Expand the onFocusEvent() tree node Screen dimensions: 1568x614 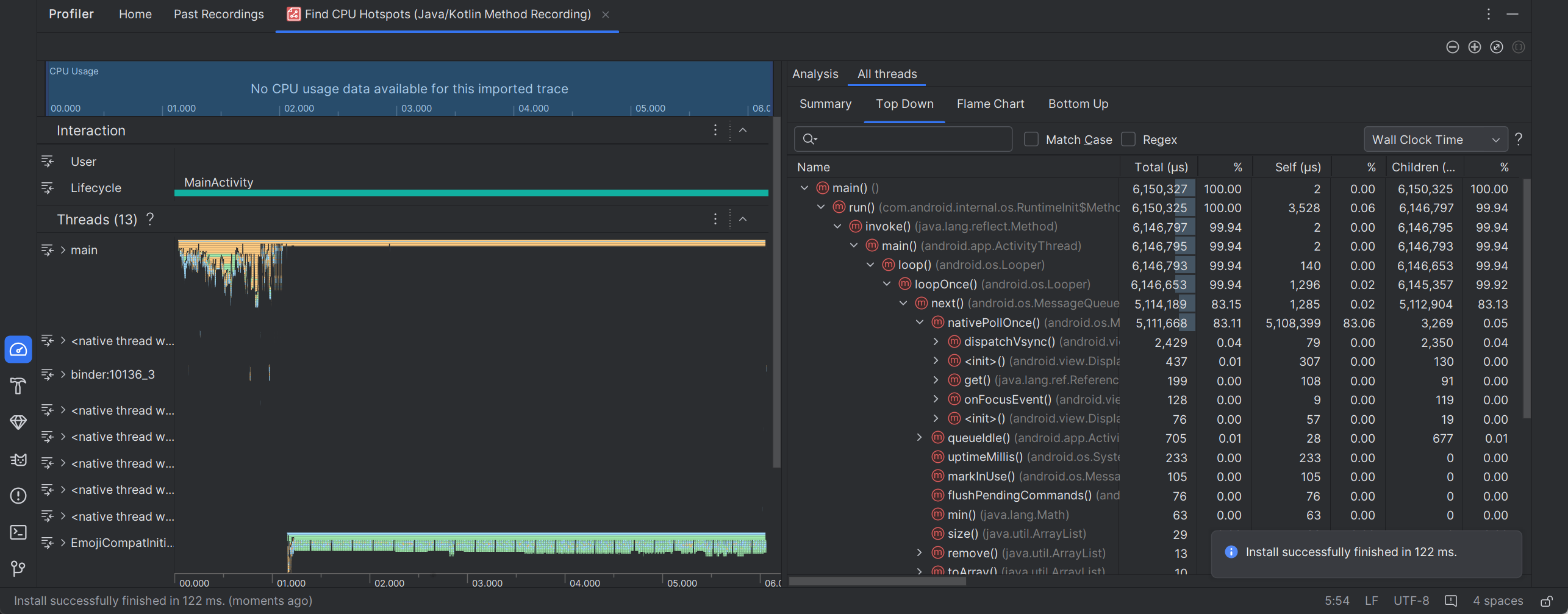[936, 399]
